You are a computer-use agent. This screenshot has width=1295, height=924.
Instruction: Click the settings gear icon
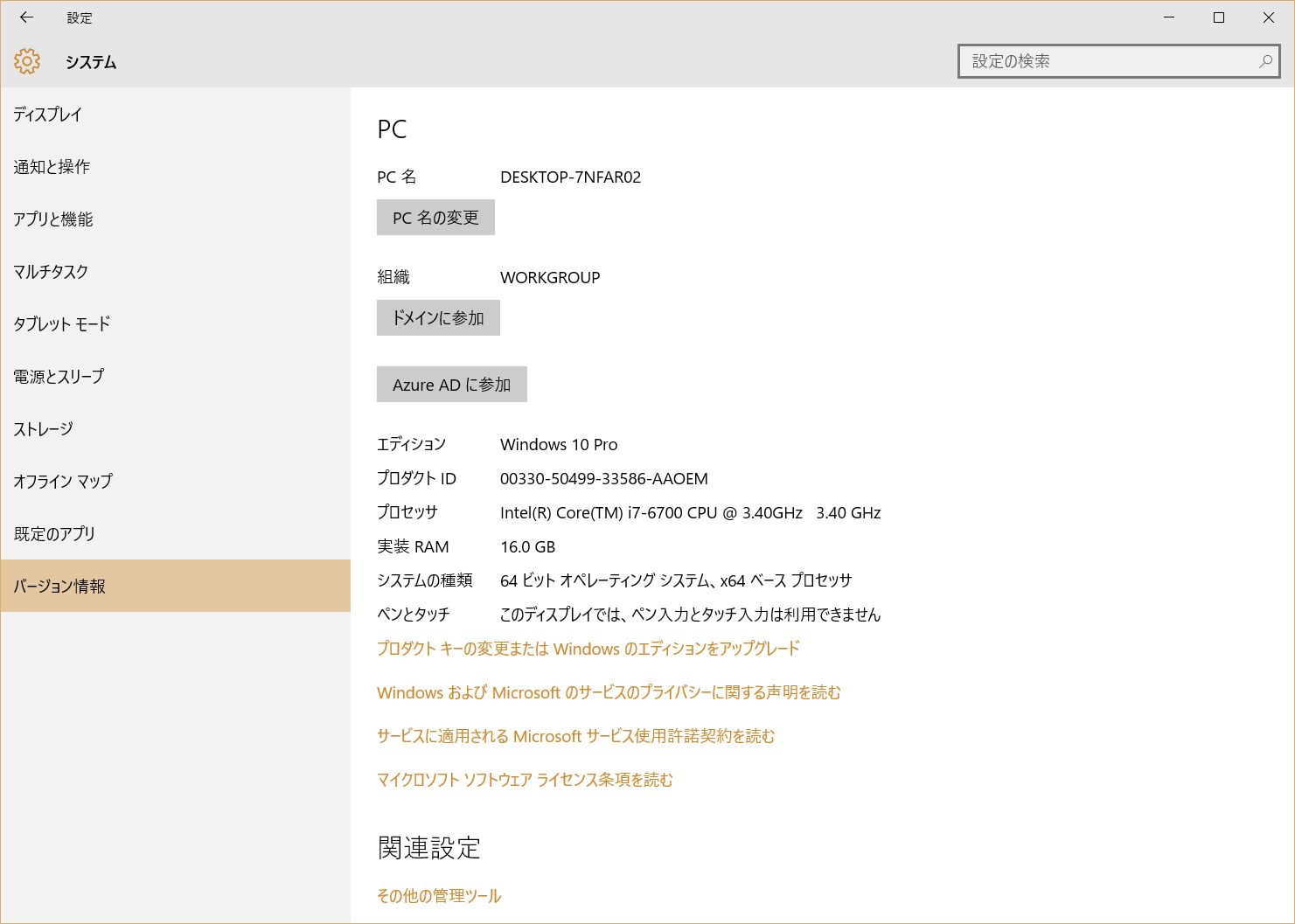pos(27,61)
